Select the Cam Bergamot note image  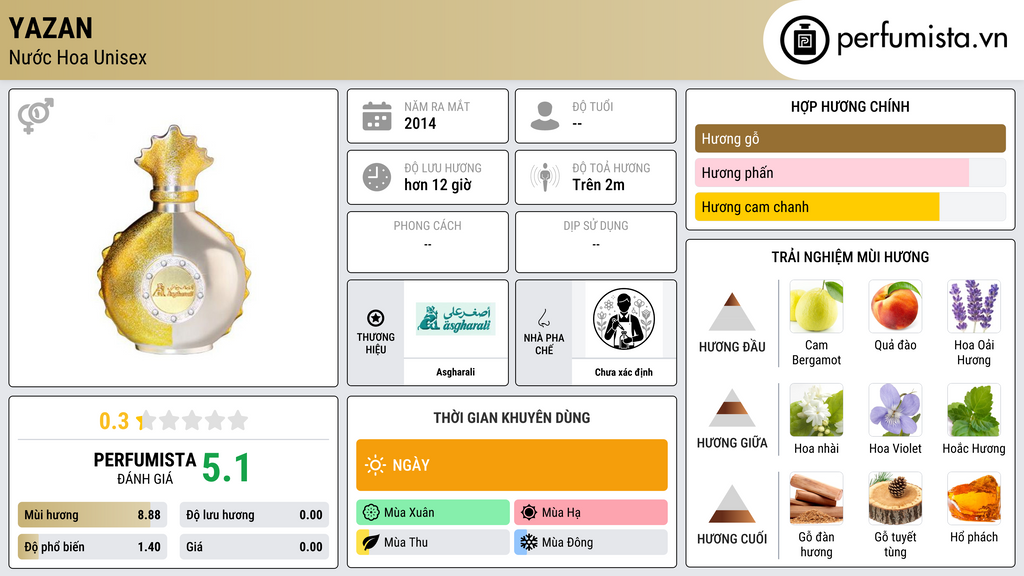tap(816, 306)
